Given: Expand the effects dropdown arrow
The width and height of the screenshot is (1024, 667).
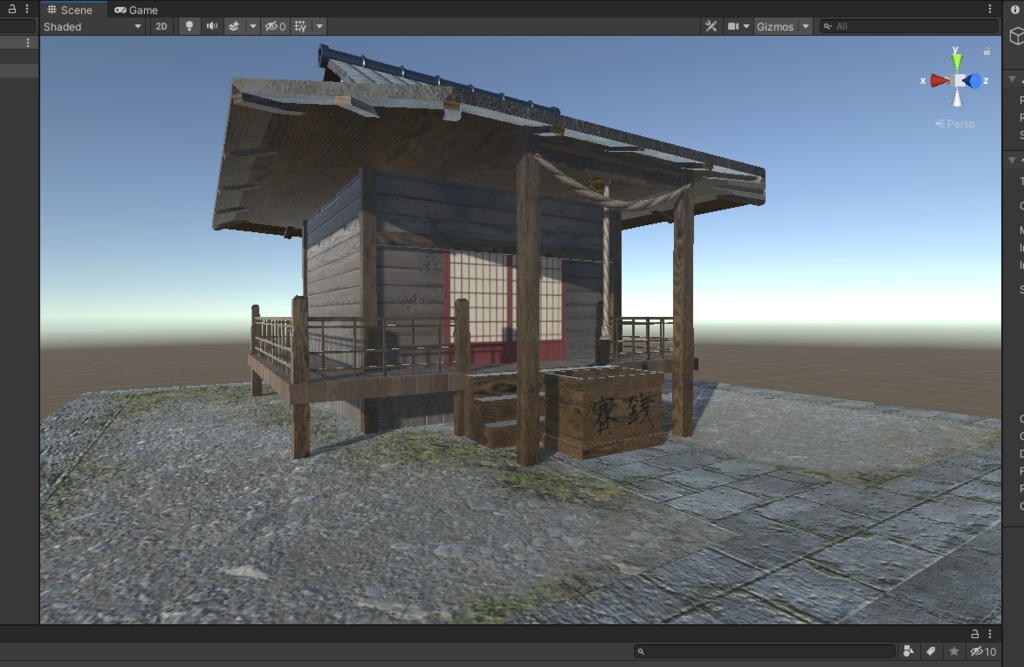Looking at the screenshot, I should point(253,26).
